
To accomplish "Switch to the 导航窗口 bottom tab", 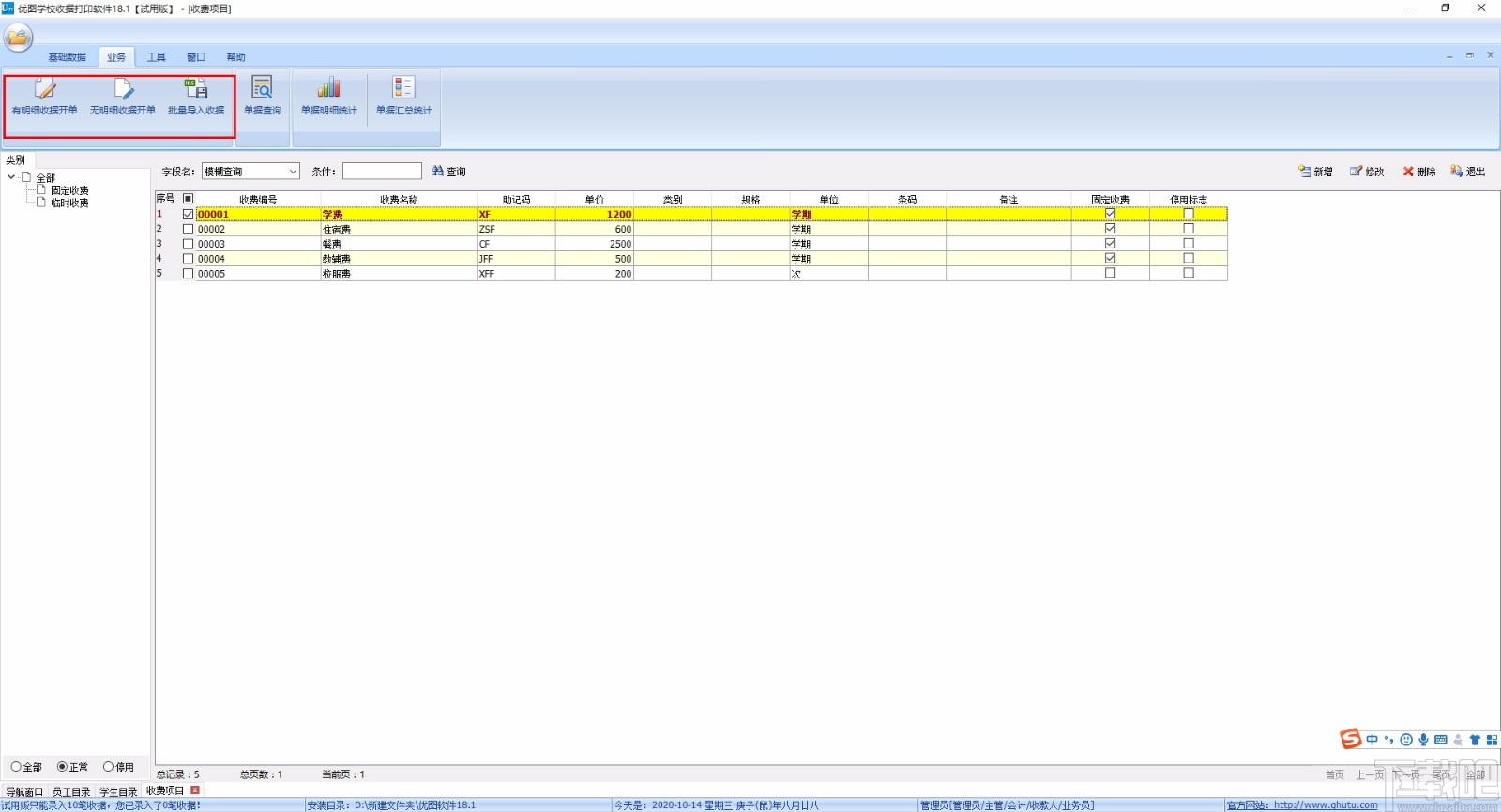I will pos(24,792).
